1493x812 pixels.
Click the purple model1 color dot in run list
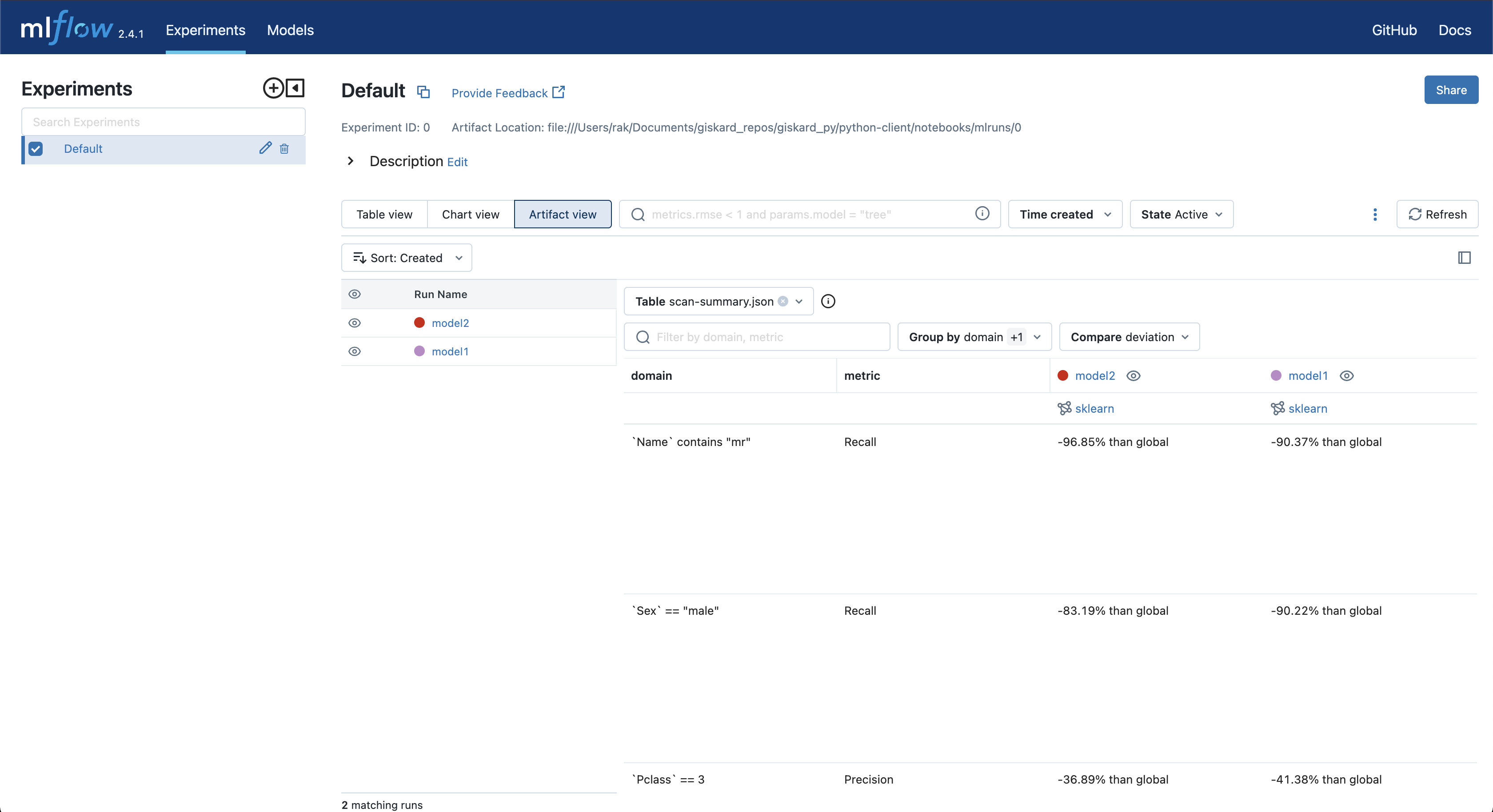(x=419, y=351)
